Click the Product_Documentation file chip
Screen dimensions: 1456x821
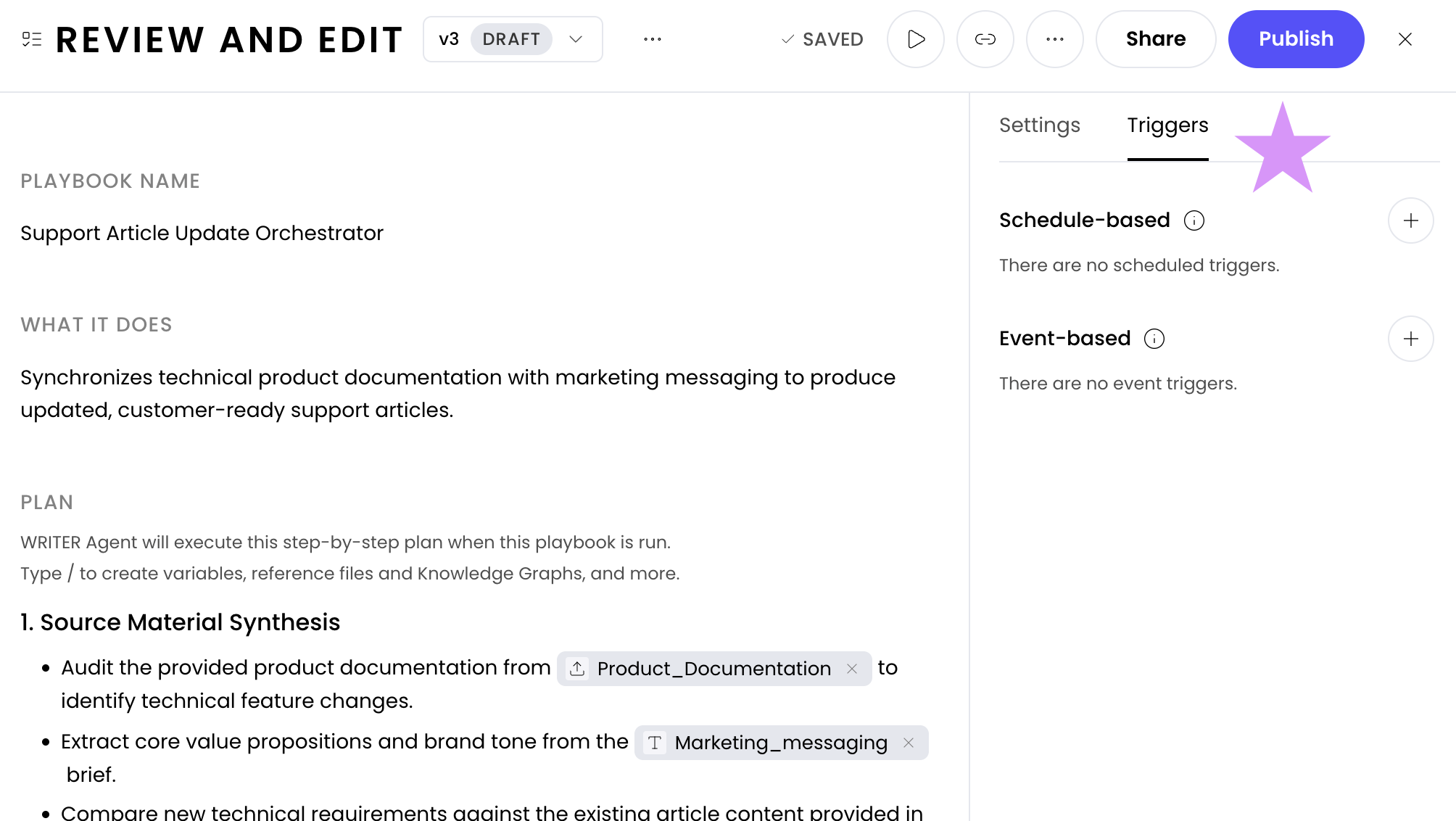(x=713, y=669)
